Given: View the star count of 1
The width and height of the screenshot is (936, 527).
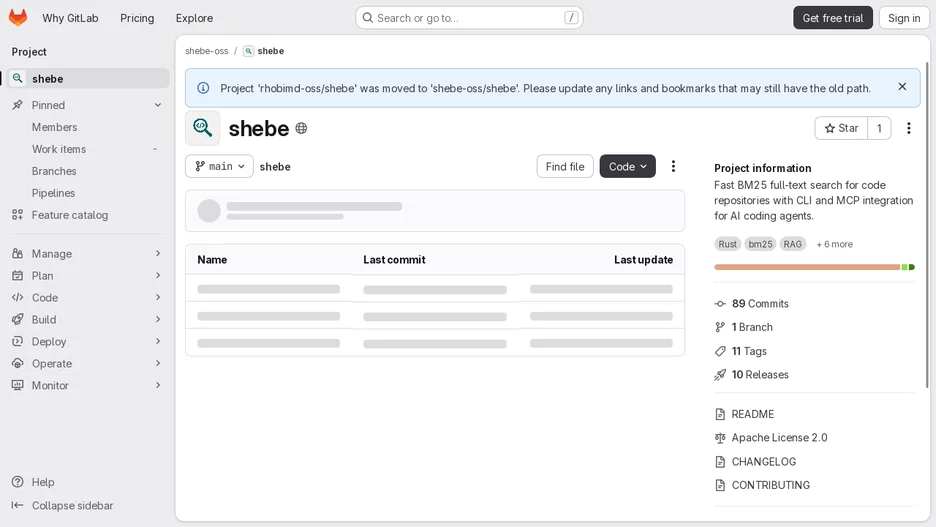Looking at the screenshot, I should coord(879,128).
